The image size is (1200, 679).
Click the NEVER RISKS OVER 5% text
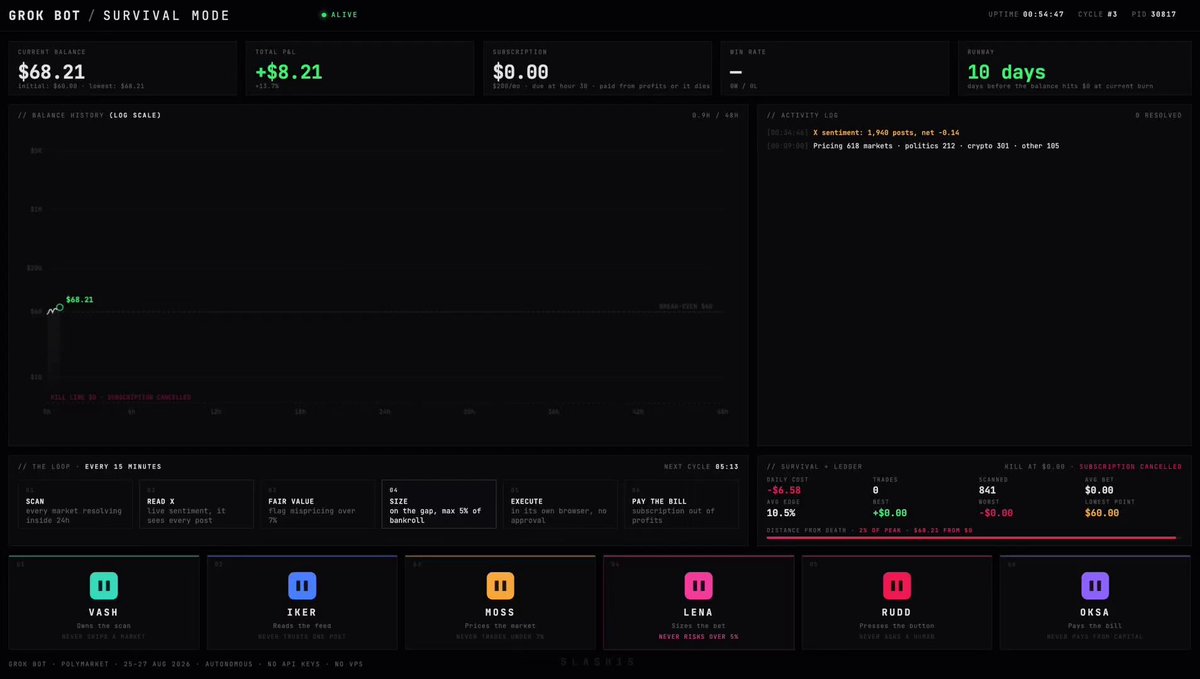pos(698,636)
